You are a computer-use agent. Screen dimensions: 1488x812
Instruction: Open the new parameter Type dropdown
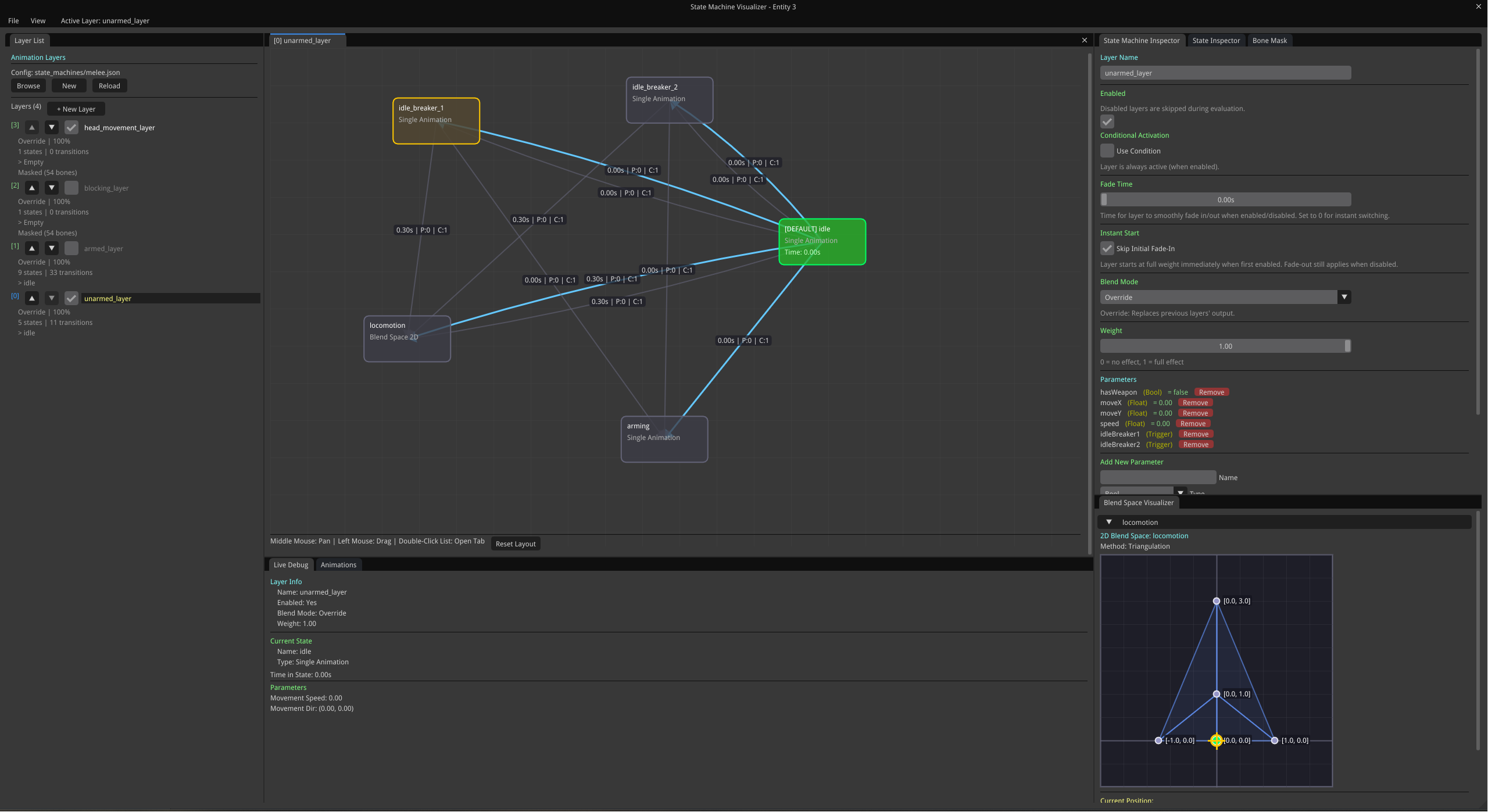tap(1143, 492)
